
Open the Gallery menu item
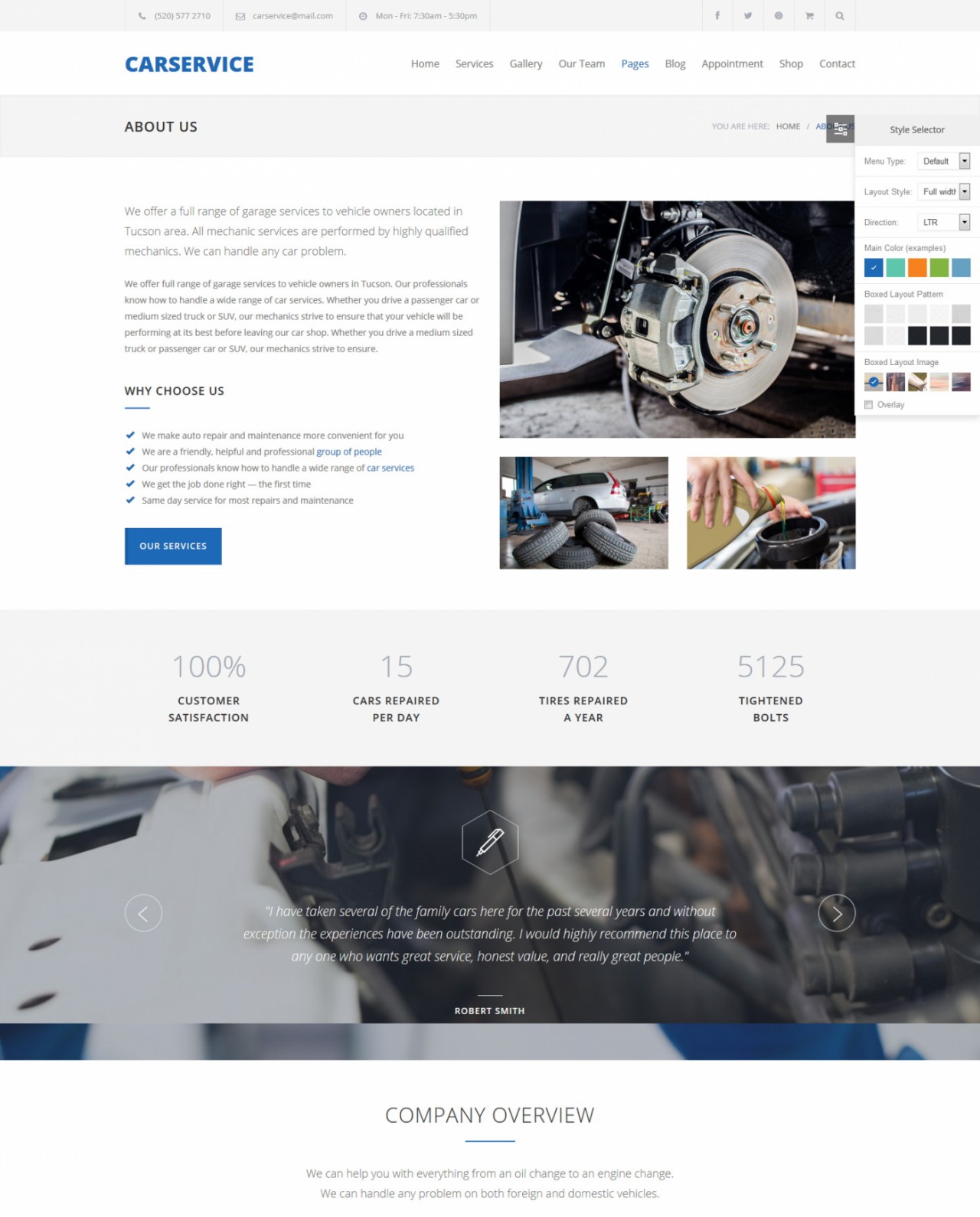coord(526,64)
